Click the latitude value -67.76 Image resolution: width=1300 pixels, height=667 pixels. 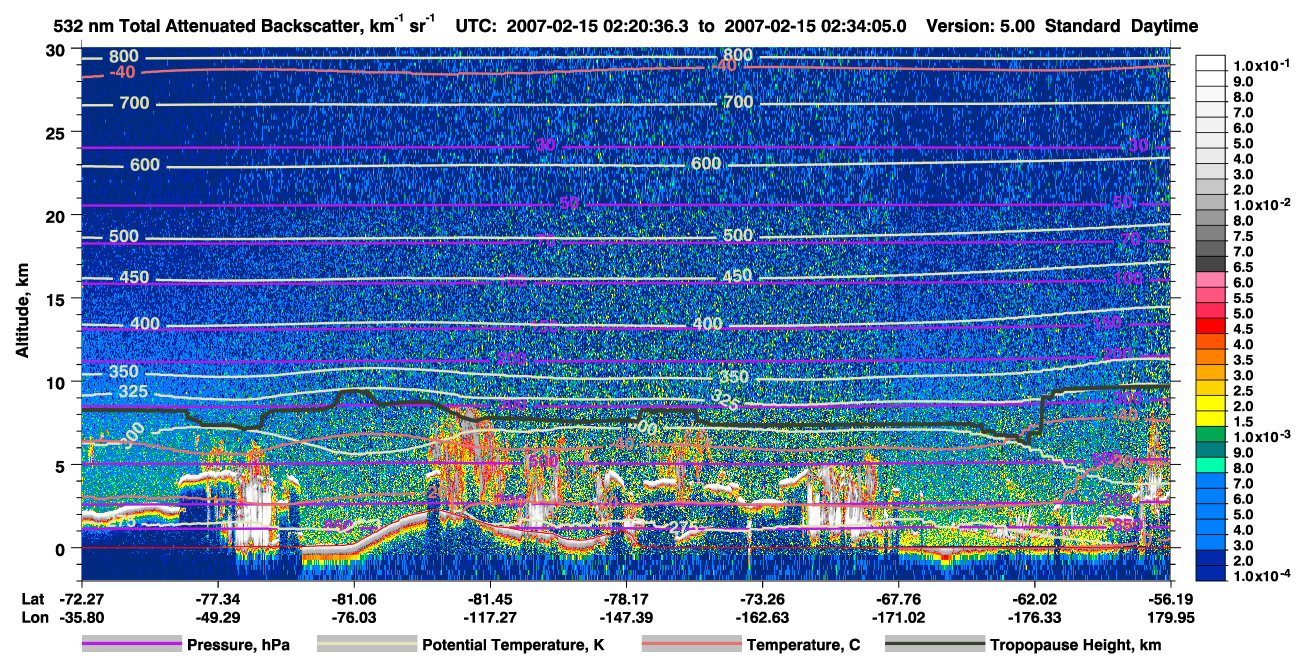(899, 598)
